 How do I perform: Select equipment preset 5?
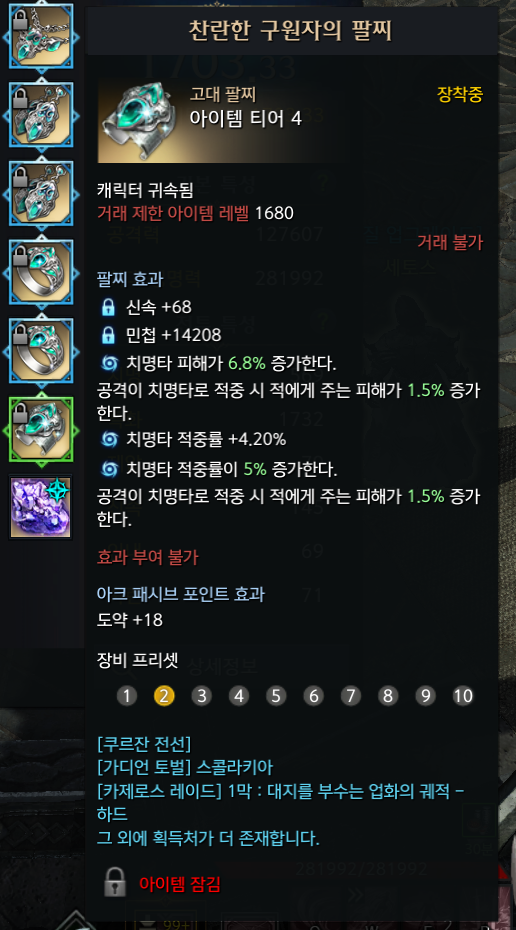276,696
